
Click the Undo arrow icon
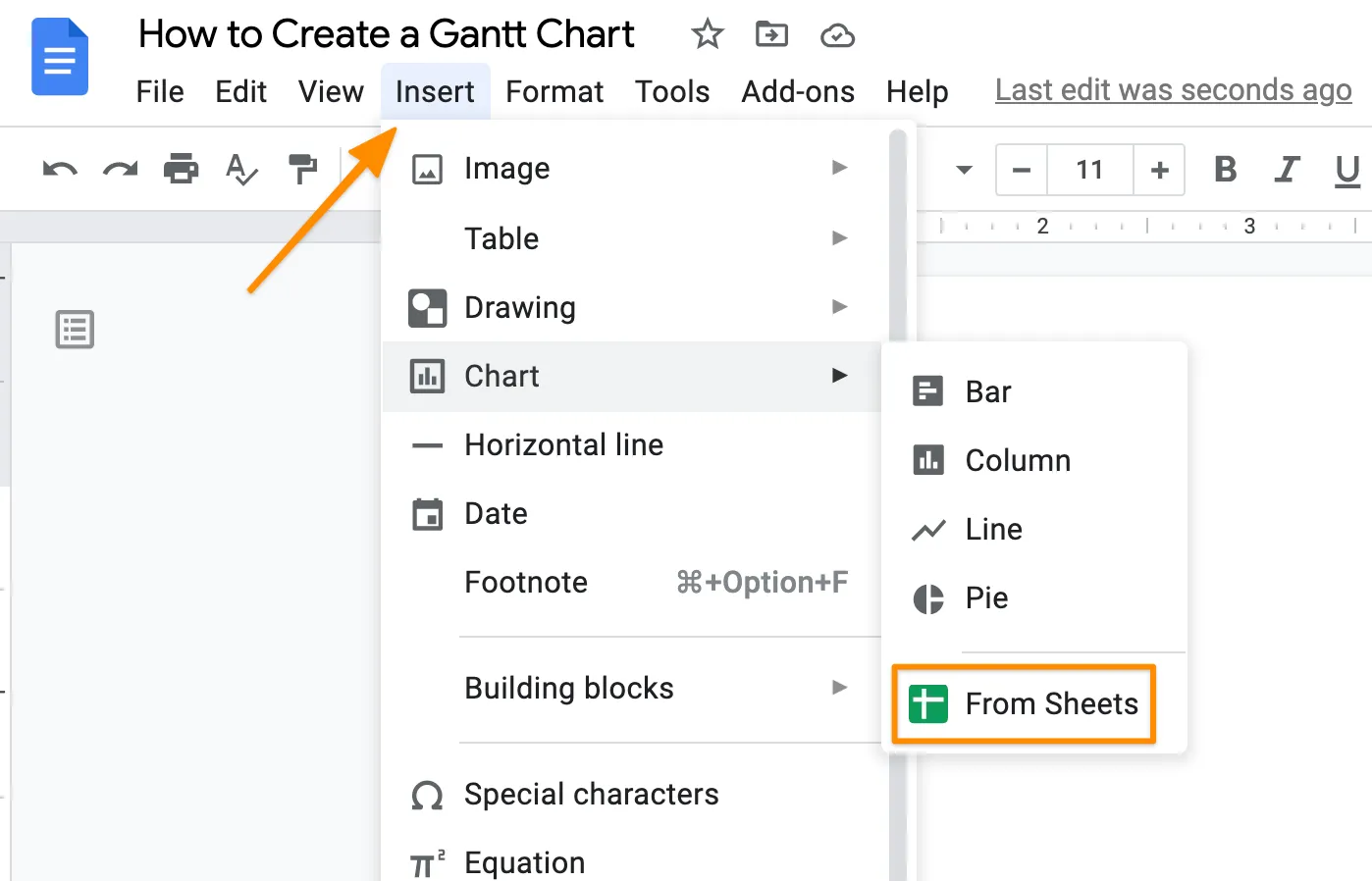point(60,170)
